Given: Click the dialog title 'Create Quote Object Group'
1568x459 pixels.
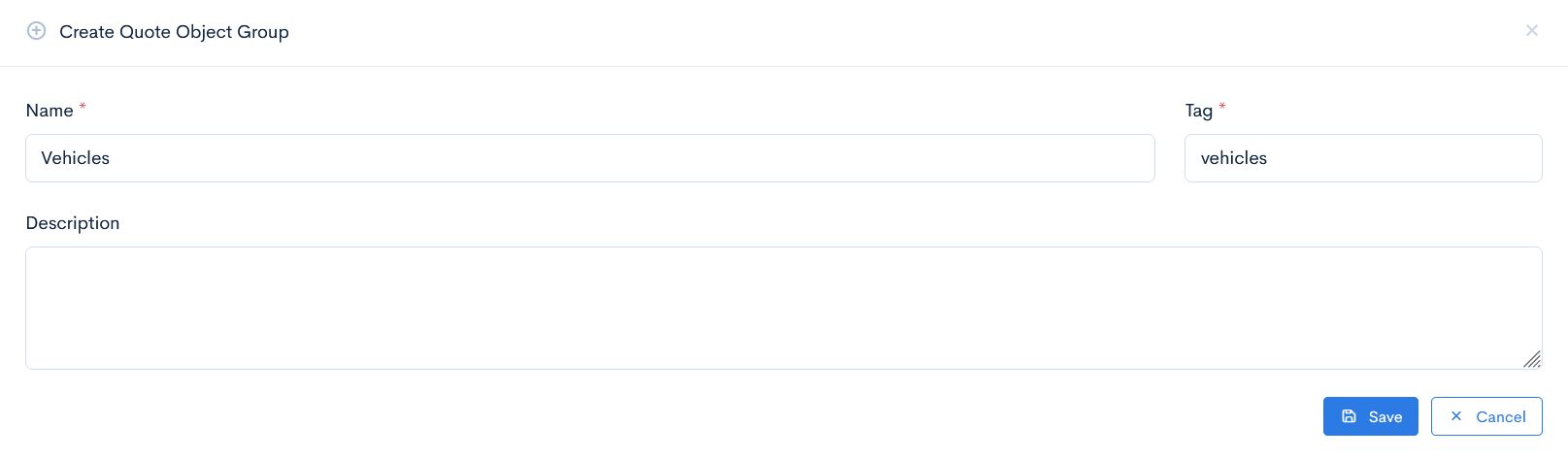Looking at the screenshot, I should point(174,32).
